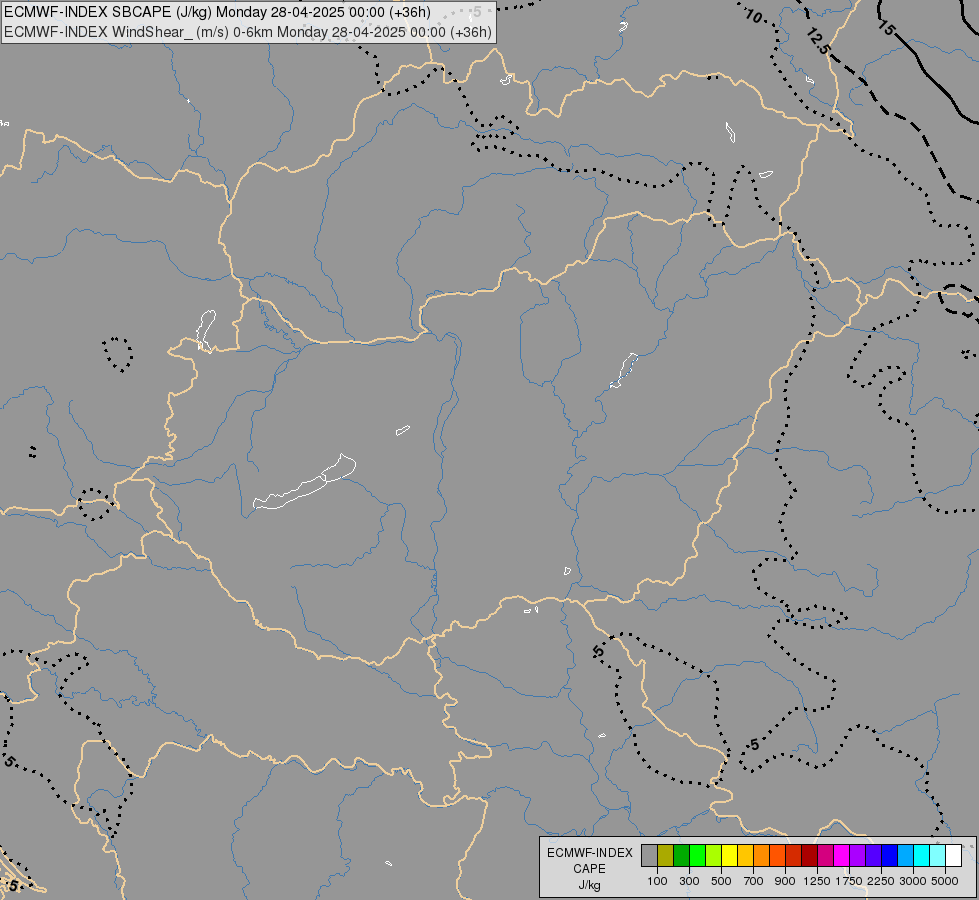Click the legend value label 2250
Image resolution: width=979 pixels, height=900 pixels.
(881, 881)
